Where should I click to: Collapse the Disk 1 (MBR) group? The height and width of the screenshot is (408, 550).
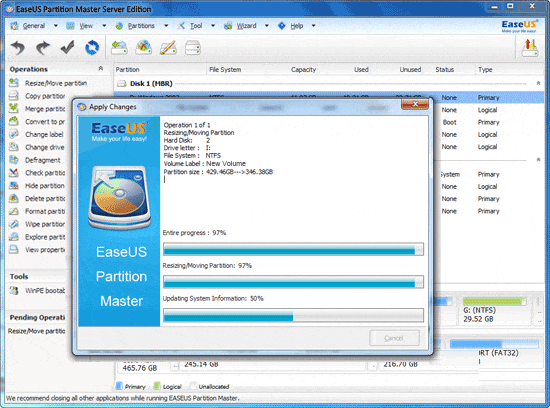pos(538,83)
